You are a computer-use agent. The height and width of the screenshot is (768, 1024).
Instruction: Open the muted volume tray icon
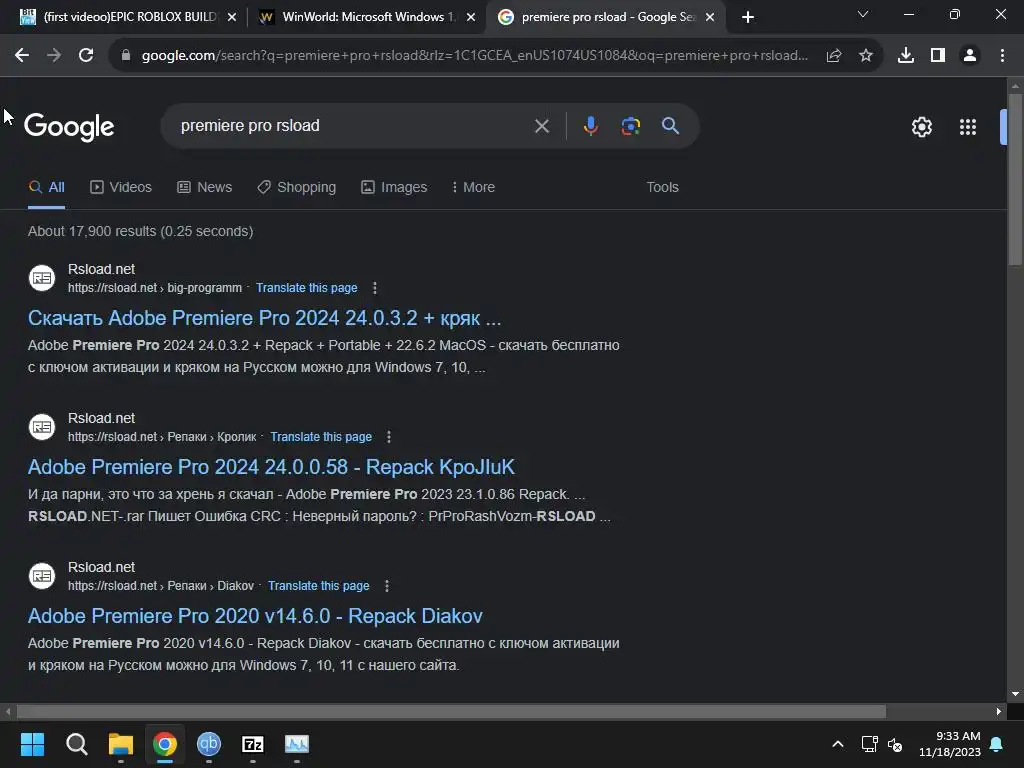pyautogui.click(x=895, y=744)
